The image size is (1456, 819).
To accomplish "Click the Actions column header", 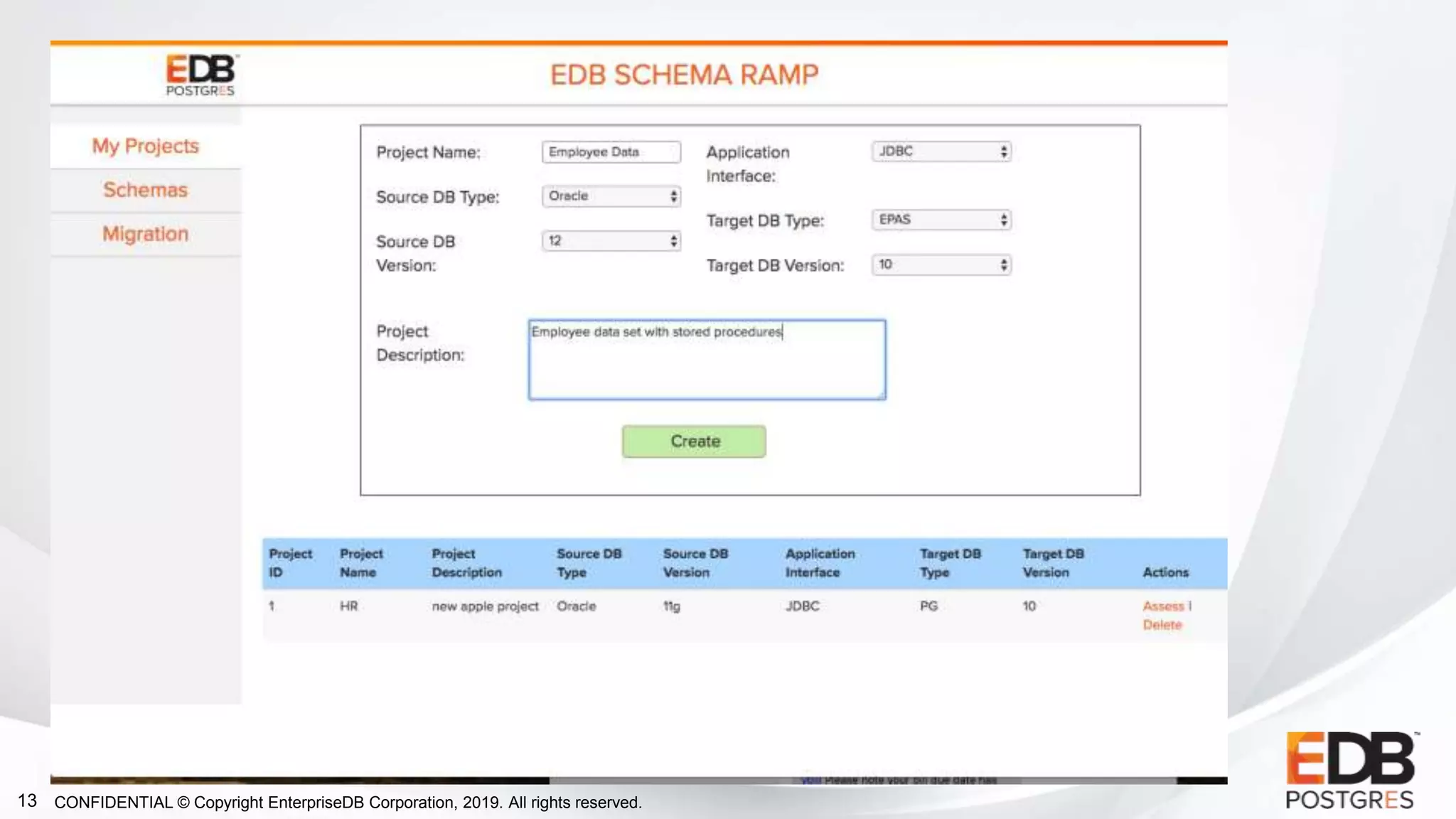I will 1165,572.
